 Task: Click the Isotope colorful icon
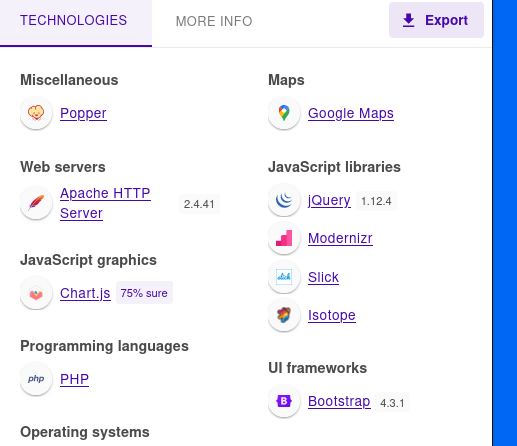284,315
